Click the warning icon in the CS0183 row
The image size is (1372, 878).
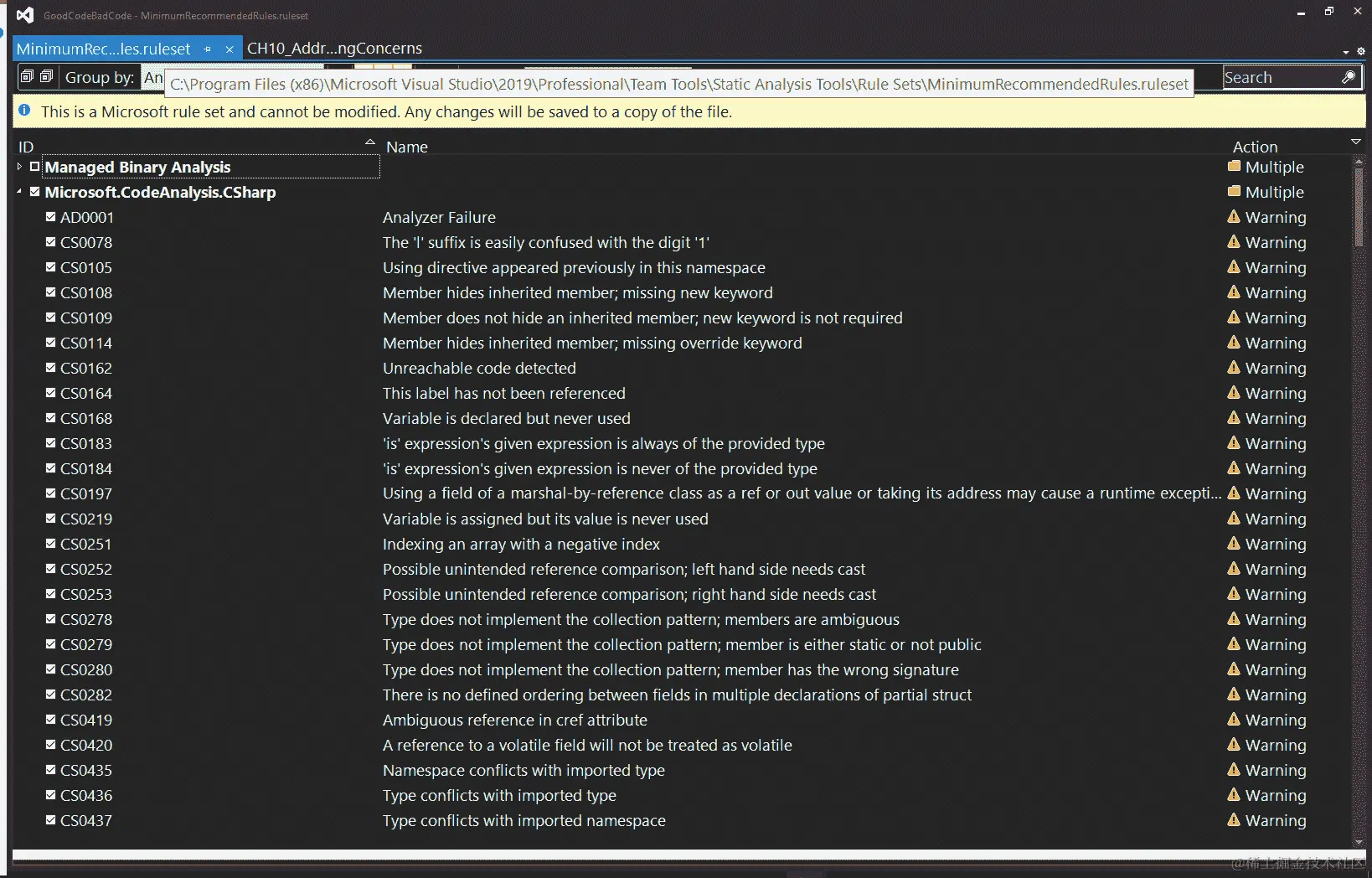tap(1234, 442)
